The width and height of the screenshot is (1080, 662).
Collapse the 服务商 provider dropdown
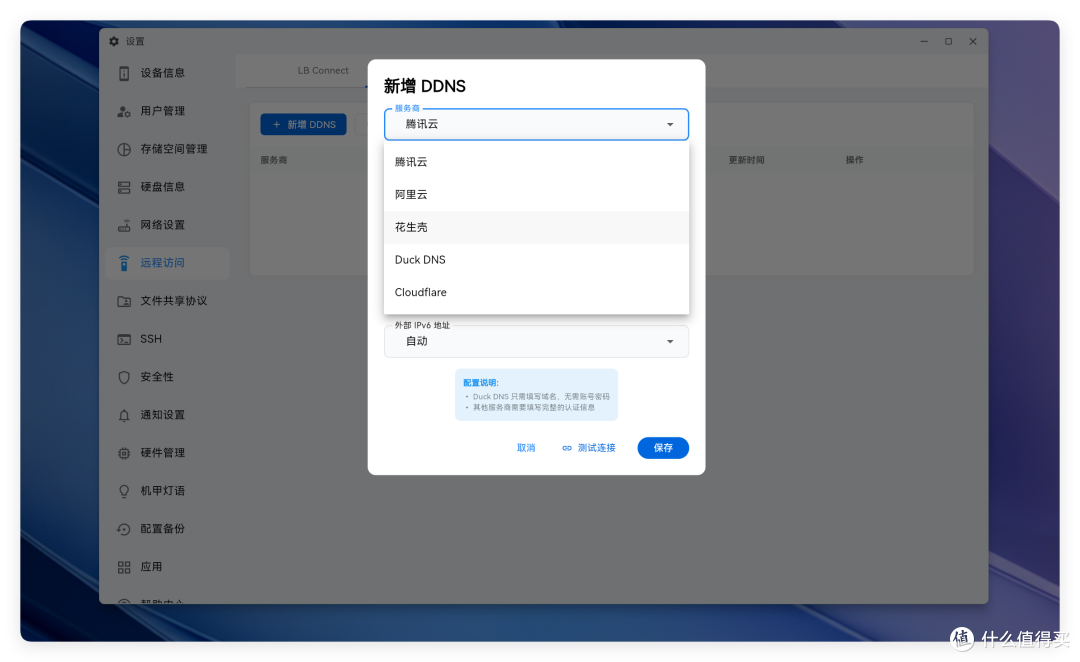[536, 125]
